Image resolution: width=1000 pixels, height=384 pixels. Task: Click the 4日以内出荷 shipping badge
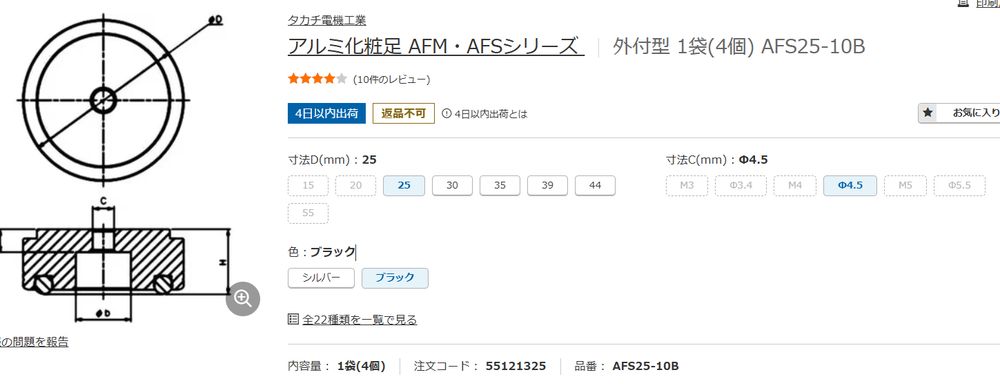tap(327, 114)
